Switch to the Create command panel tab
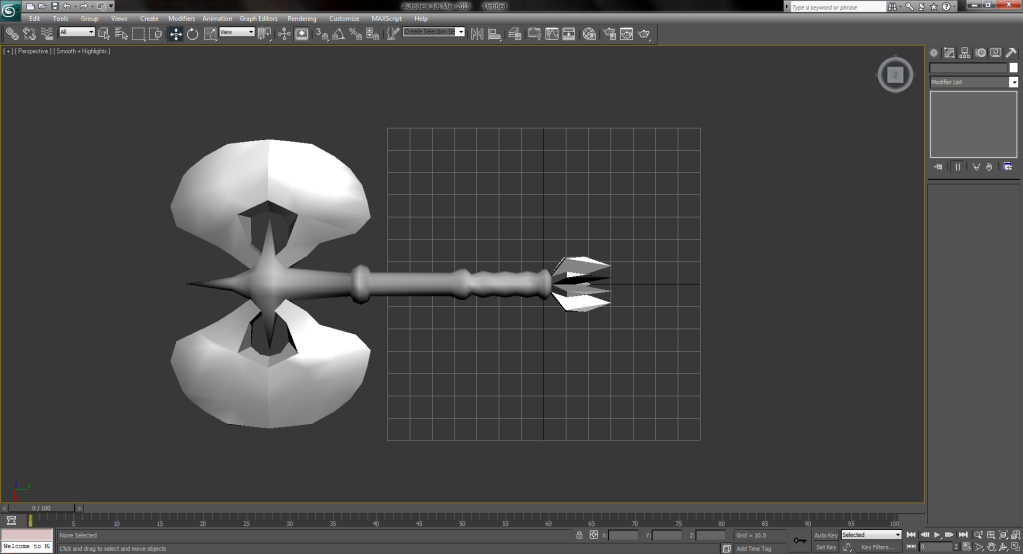This screenshot has height=554, width=1023. pos(934,53)
